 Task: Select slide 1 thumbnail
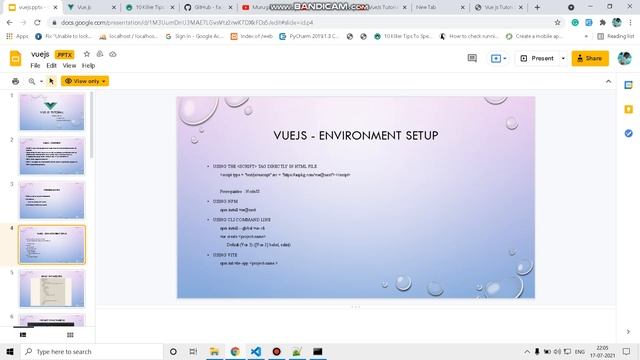pyautogui.click(x=52, y=111)
